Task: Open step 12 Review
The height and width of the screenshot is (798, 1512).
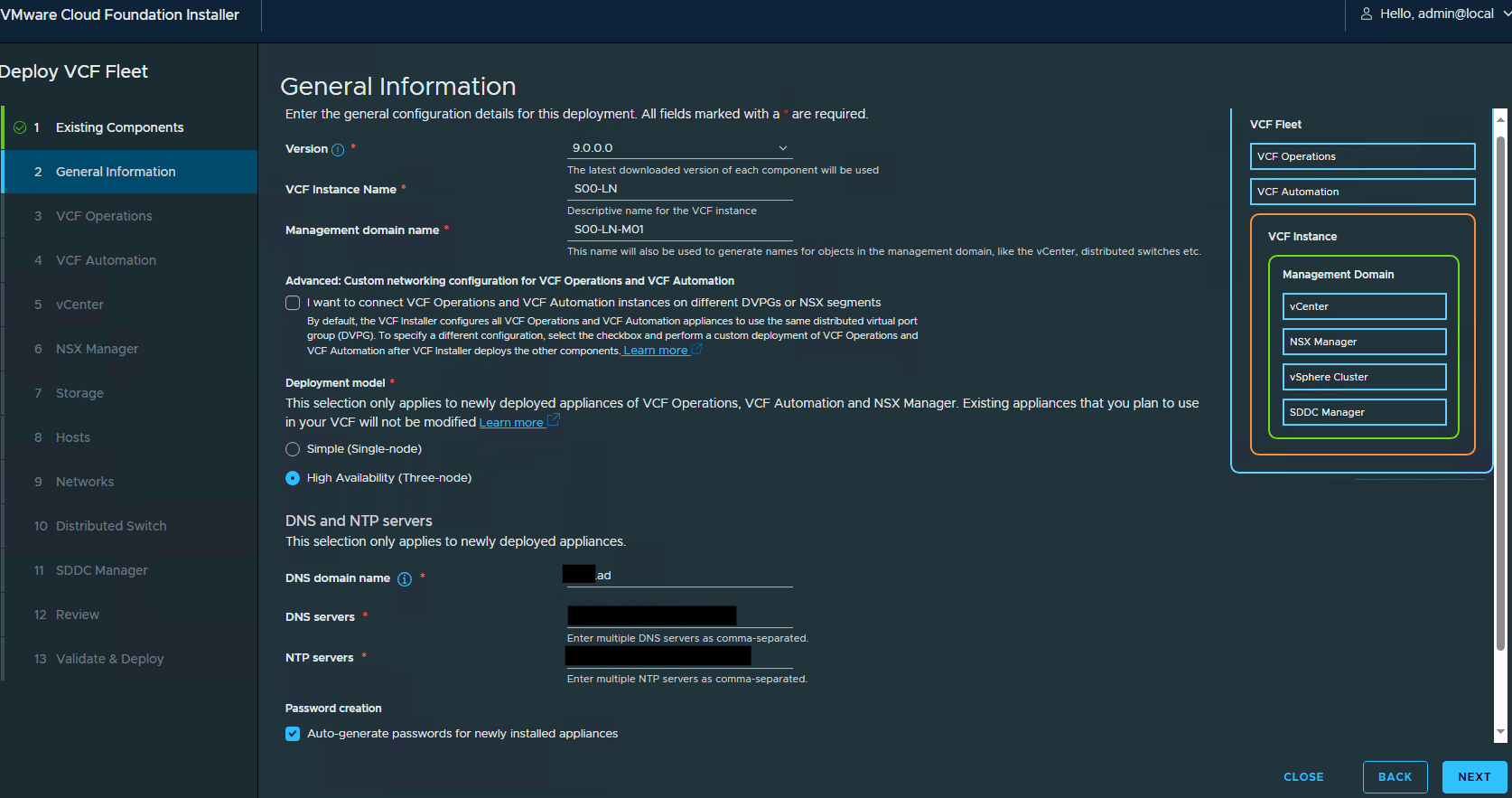Action: tap(129, 615)
